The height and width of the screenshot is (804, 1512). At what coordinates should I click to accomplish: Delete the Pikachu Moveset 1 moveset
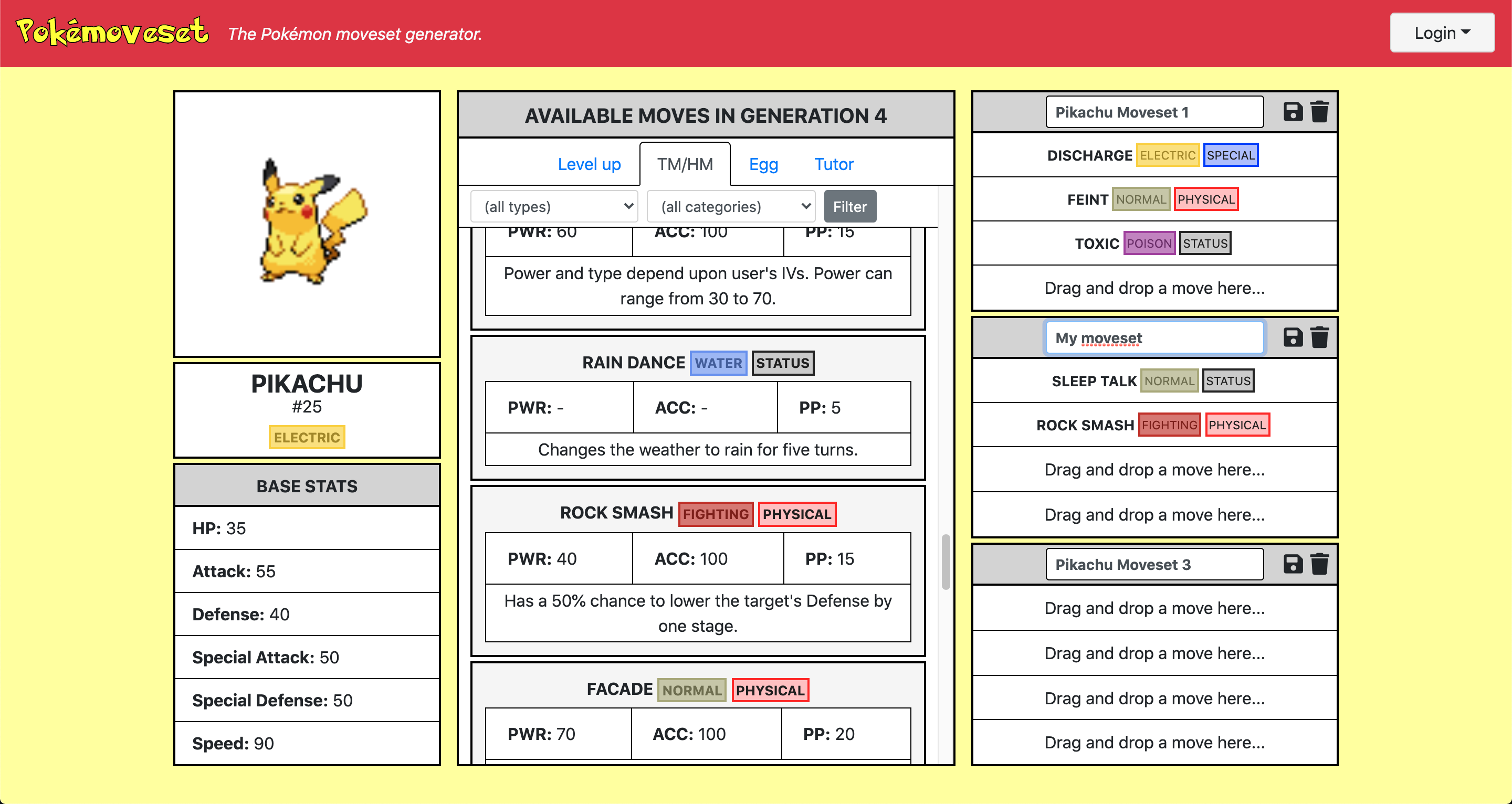(x=1319, y=111)
